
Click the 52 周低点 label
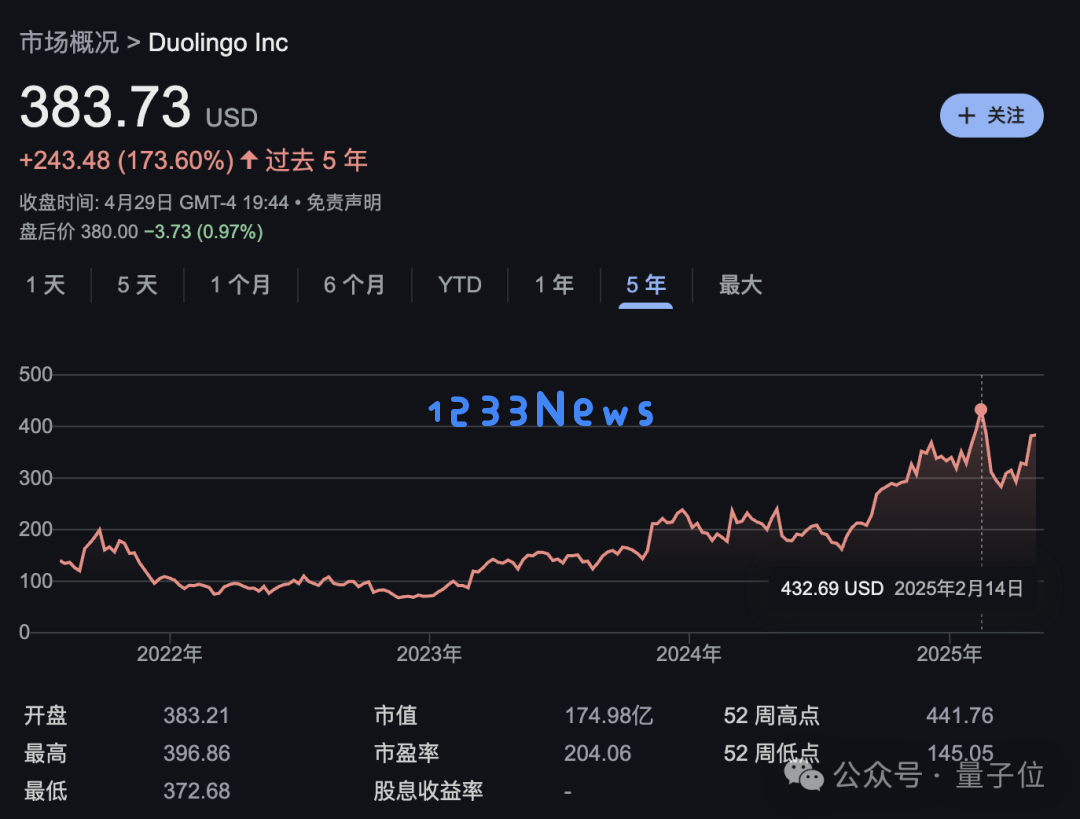(771, 753)
